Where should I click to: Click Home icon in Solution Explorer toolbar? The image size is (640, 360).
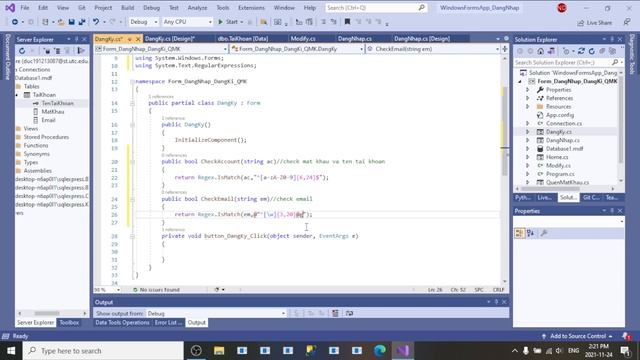[x=540, y=51]
